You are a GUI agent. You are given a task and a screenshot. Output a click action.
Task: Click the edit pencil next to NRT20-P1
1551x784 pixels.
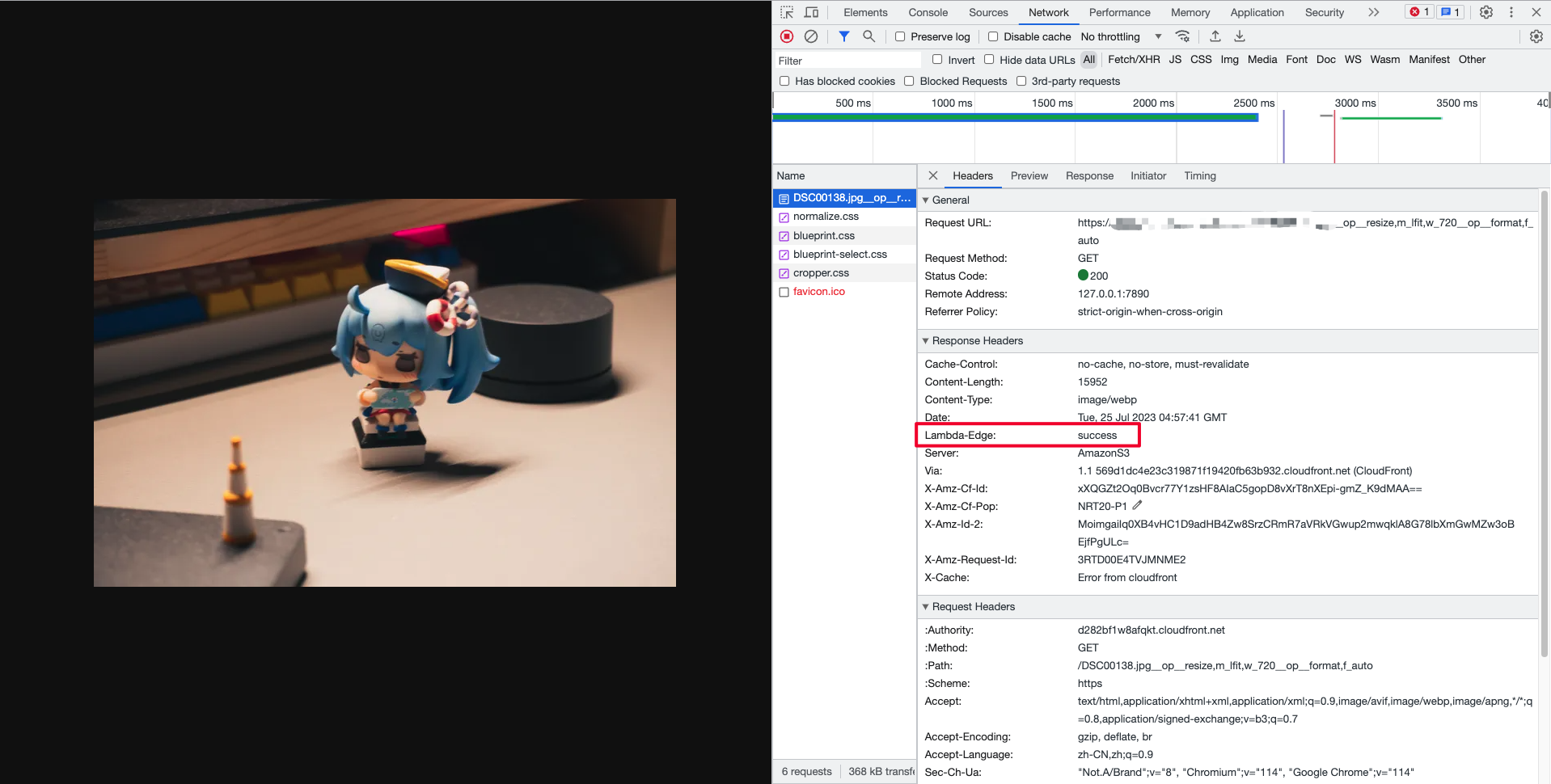coord(1137,505)
